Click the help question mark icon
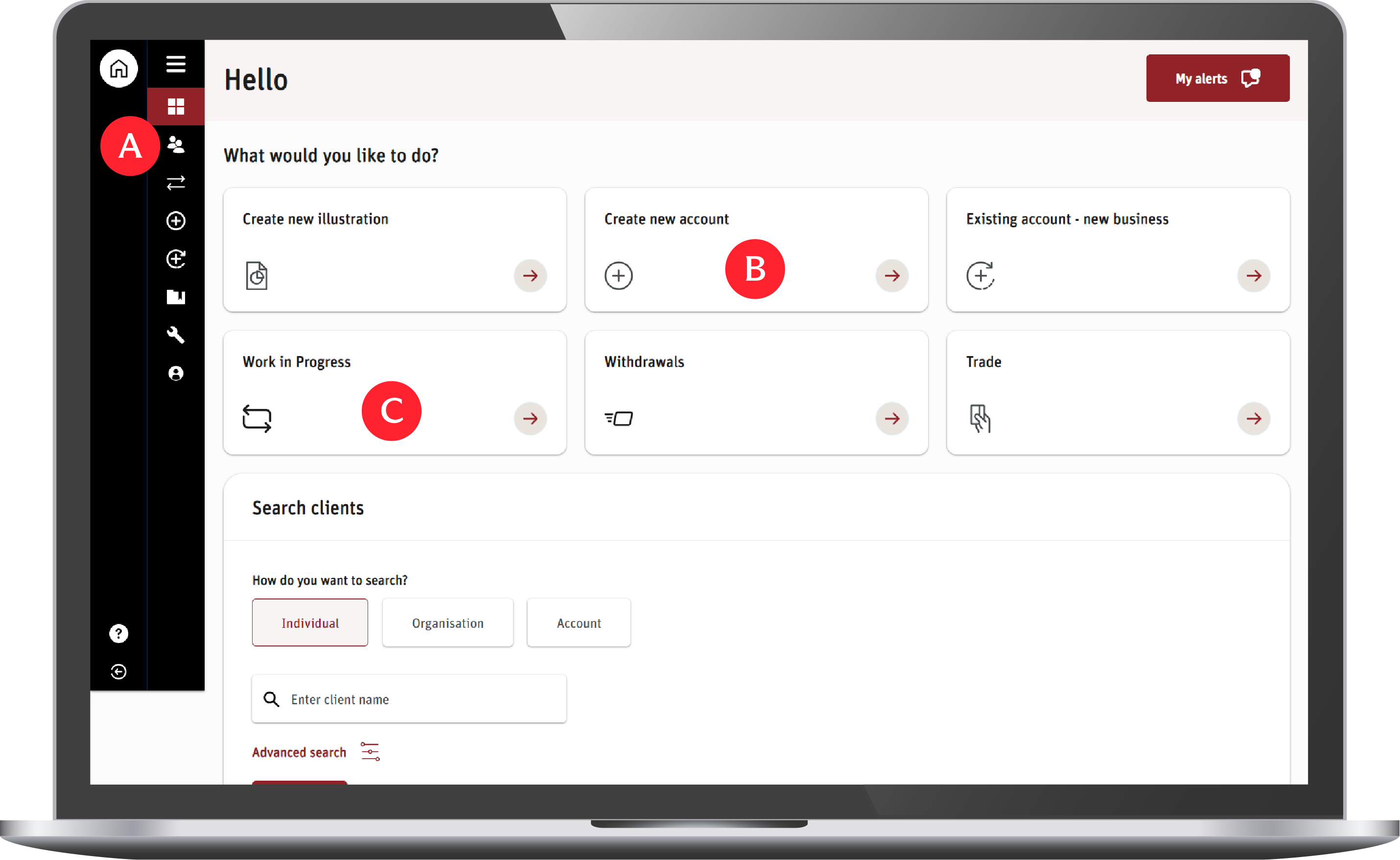This screenshot has height=860, width=1400. (118, 633)
